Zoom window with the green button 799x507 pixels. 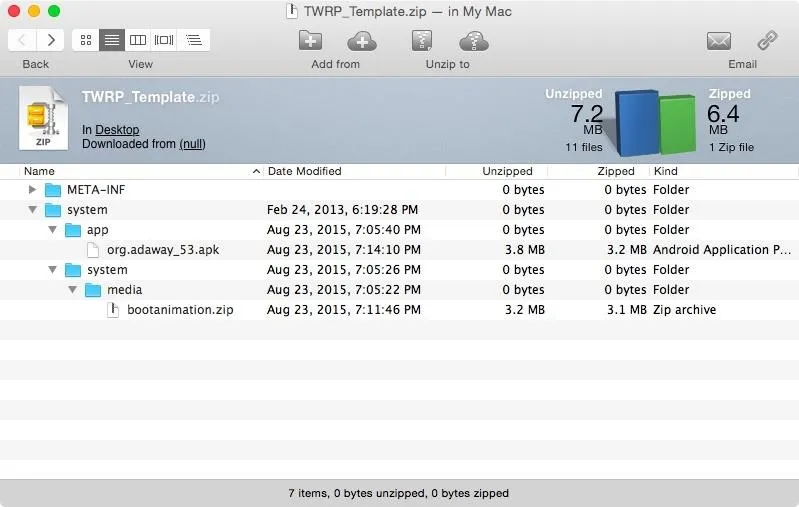coord(54,11)
